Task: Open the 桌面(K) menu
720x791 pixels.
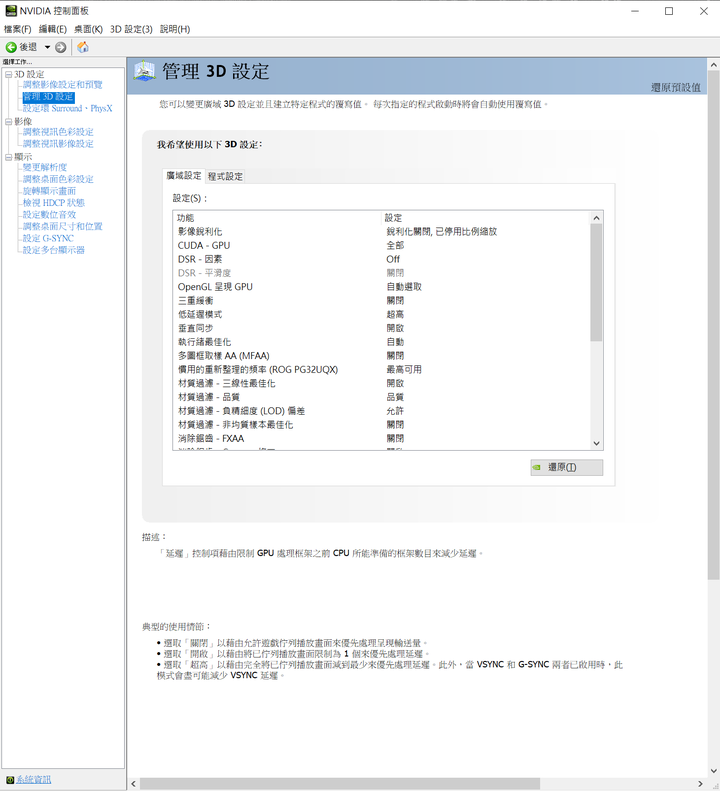Action: point(88,29)
